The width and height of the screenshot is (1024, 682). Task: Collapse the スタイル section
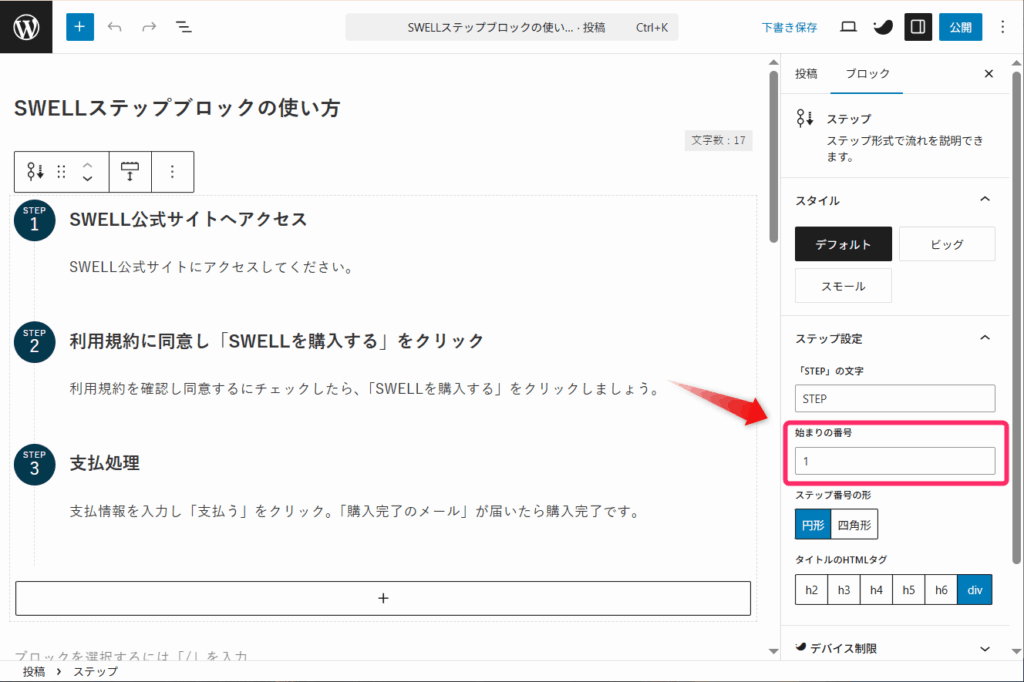(x=985, y=200)
